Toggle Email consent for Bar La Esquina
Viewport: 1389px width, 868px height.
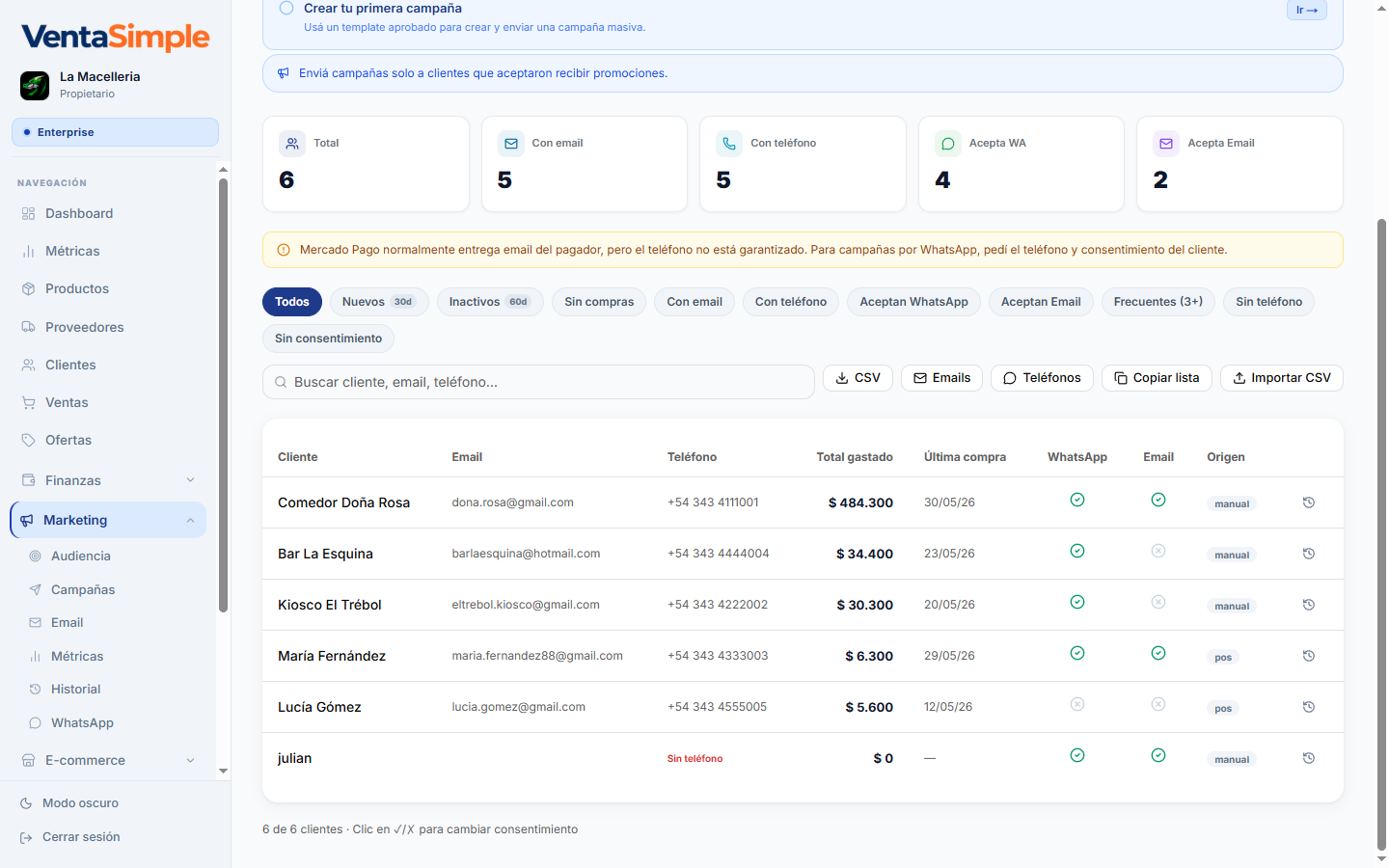pyautogui.click(x=1158, y=551)
